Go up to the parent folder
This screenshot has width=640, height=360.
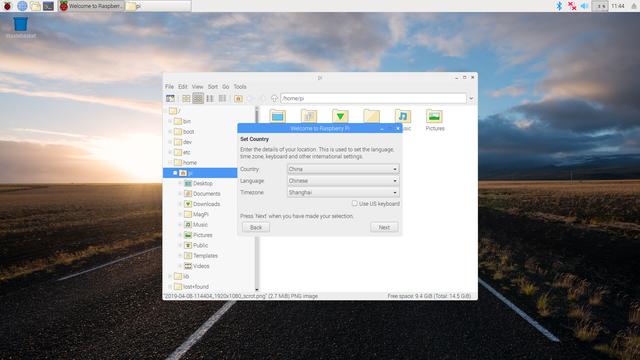(274, 98)
